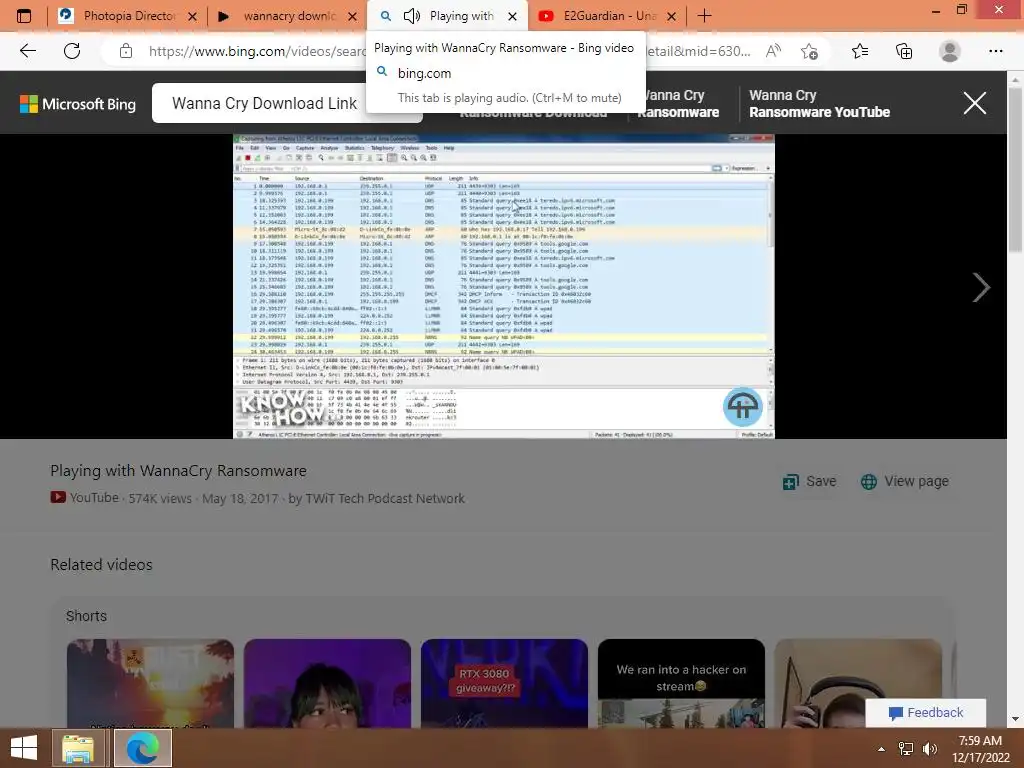The image size is (1024, 768).
Task: Open the Favorites list icon
Action: (x=860, y=51)
